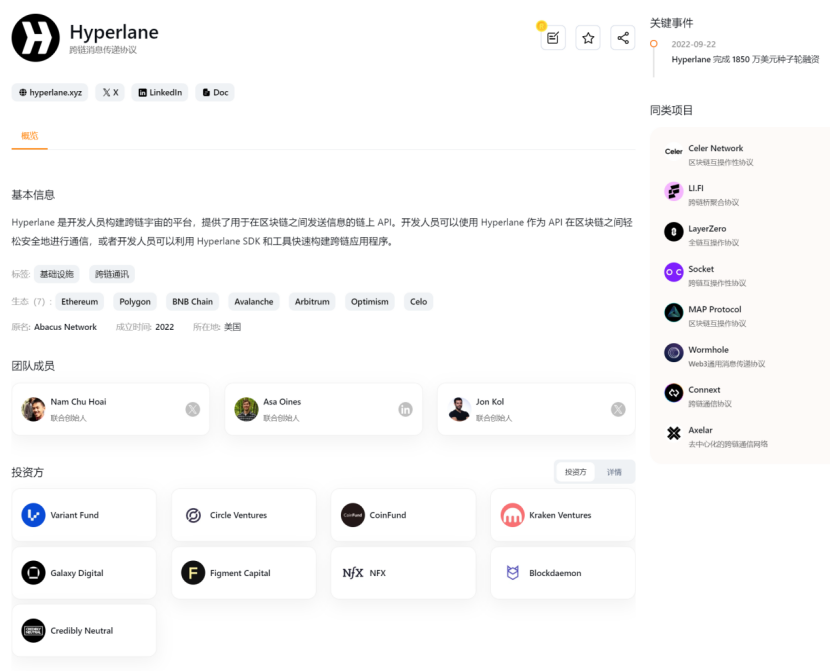Screen dimensions: 831x671
Task: Click Jon Kol's profile photo
Action: point(459,409)
